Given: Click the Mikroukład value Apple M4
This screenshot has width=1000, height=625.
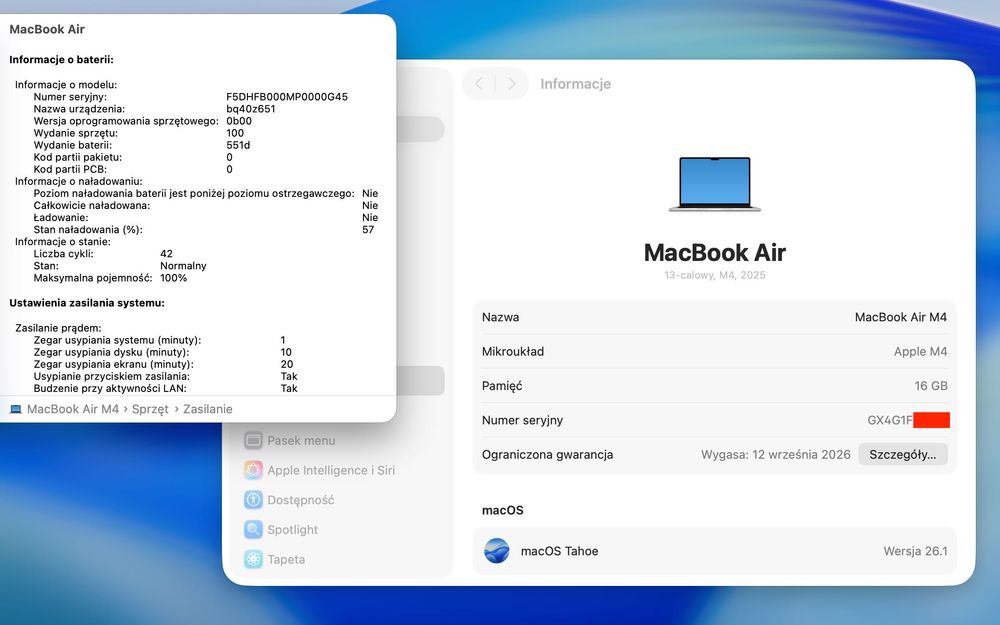Looking at the screenshot, I should [x=920, y=351].
